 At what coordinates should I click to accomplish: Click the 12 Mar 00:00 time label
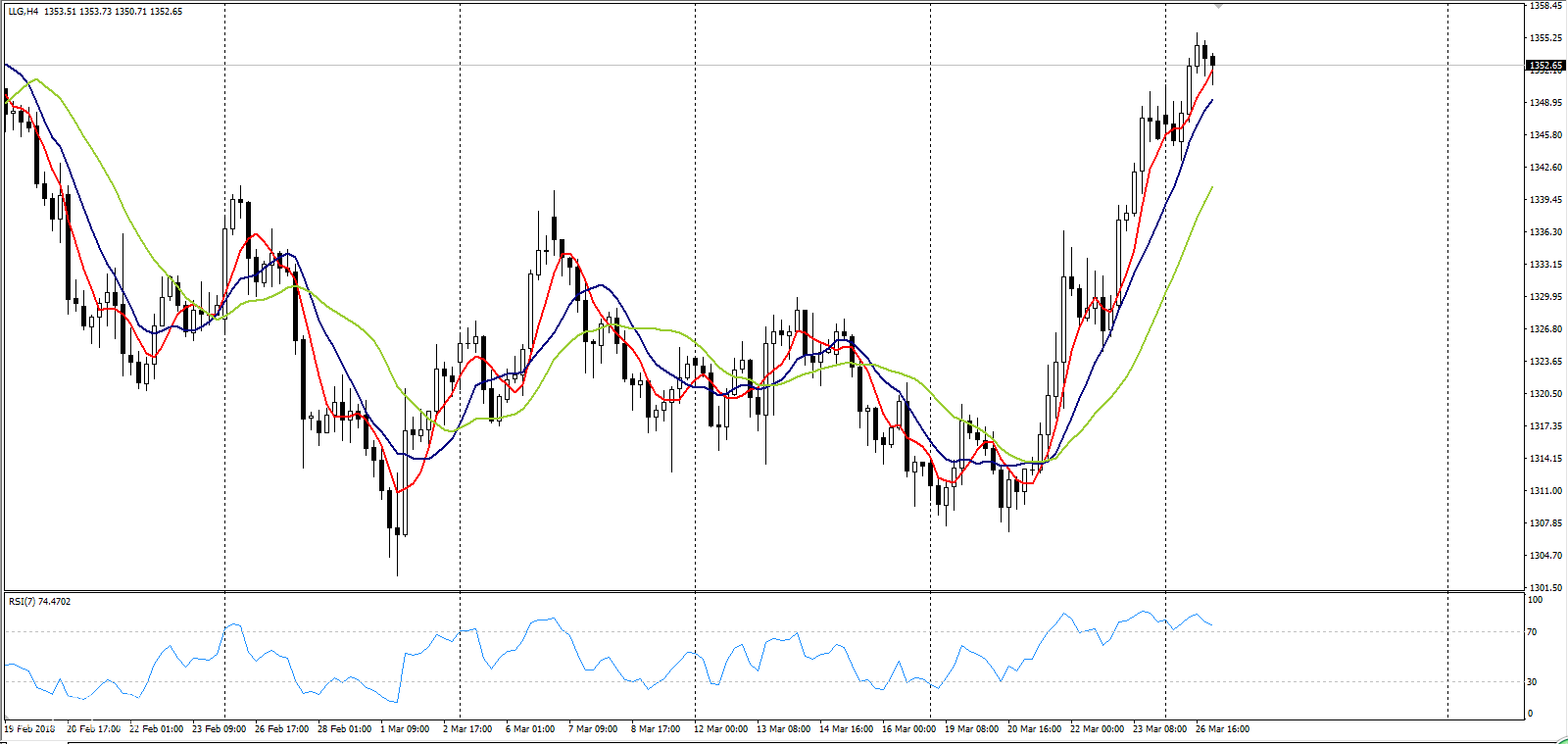pos(720,729)
